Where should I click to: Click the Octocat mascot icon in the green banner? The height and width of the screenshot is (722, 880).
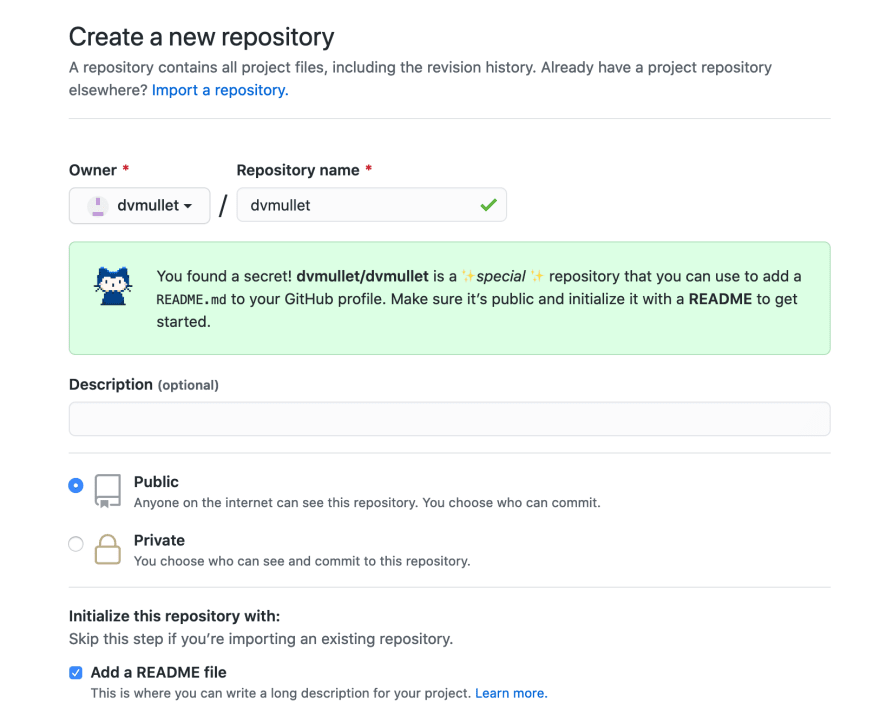pos(113,286)
